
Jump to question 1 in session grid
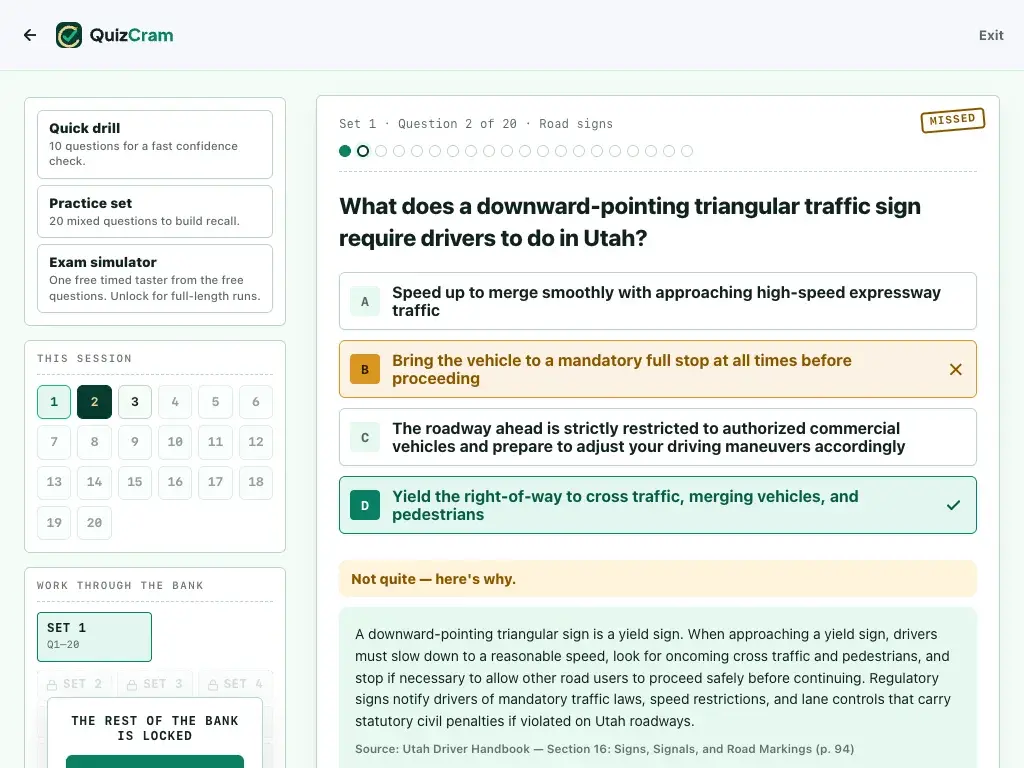click(x=54, y=402)
